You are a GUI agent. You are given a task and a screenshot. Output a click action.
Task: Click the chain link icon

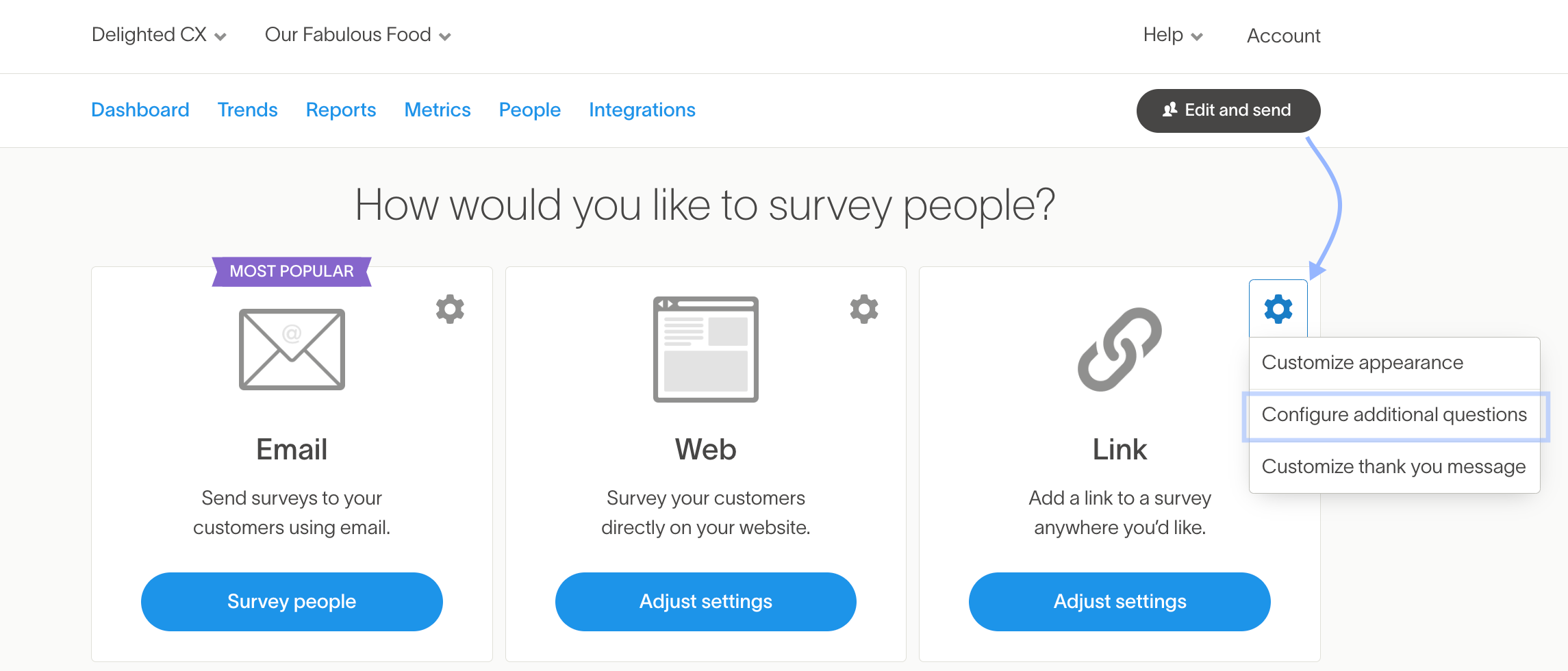(1120, 349)
